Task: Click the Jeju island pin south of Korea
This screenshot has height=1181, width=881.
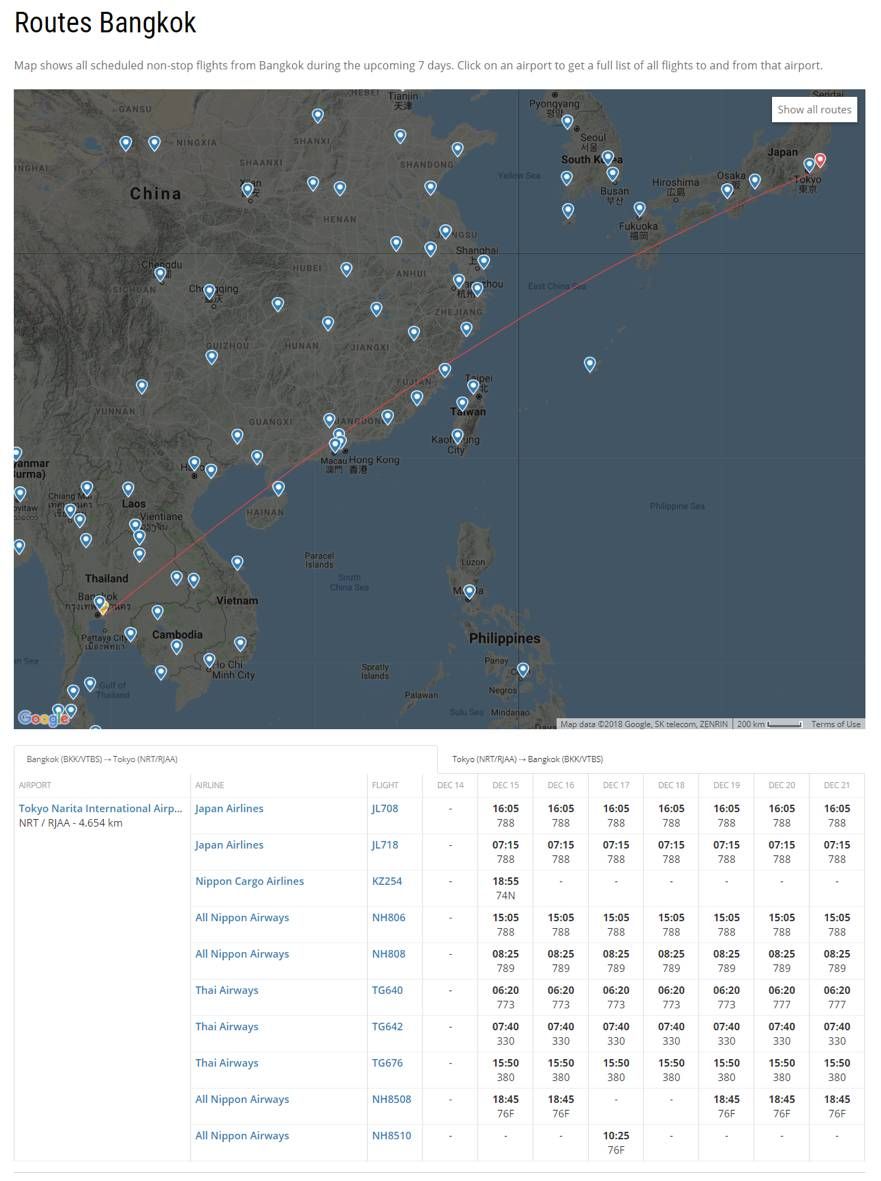Action: point(568,210)
